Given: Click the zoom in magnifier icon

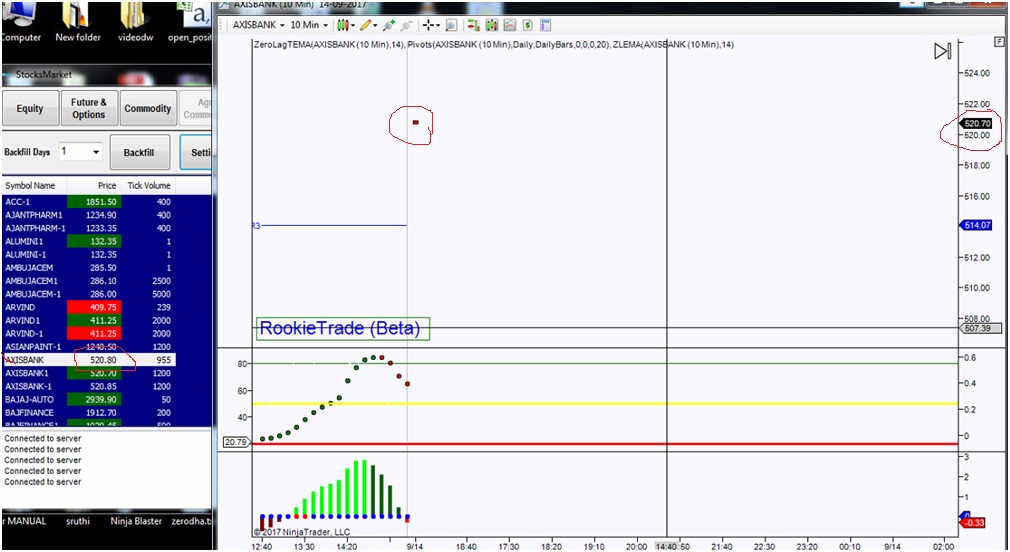Looking at the screenshot, I should tap(388, 25).
